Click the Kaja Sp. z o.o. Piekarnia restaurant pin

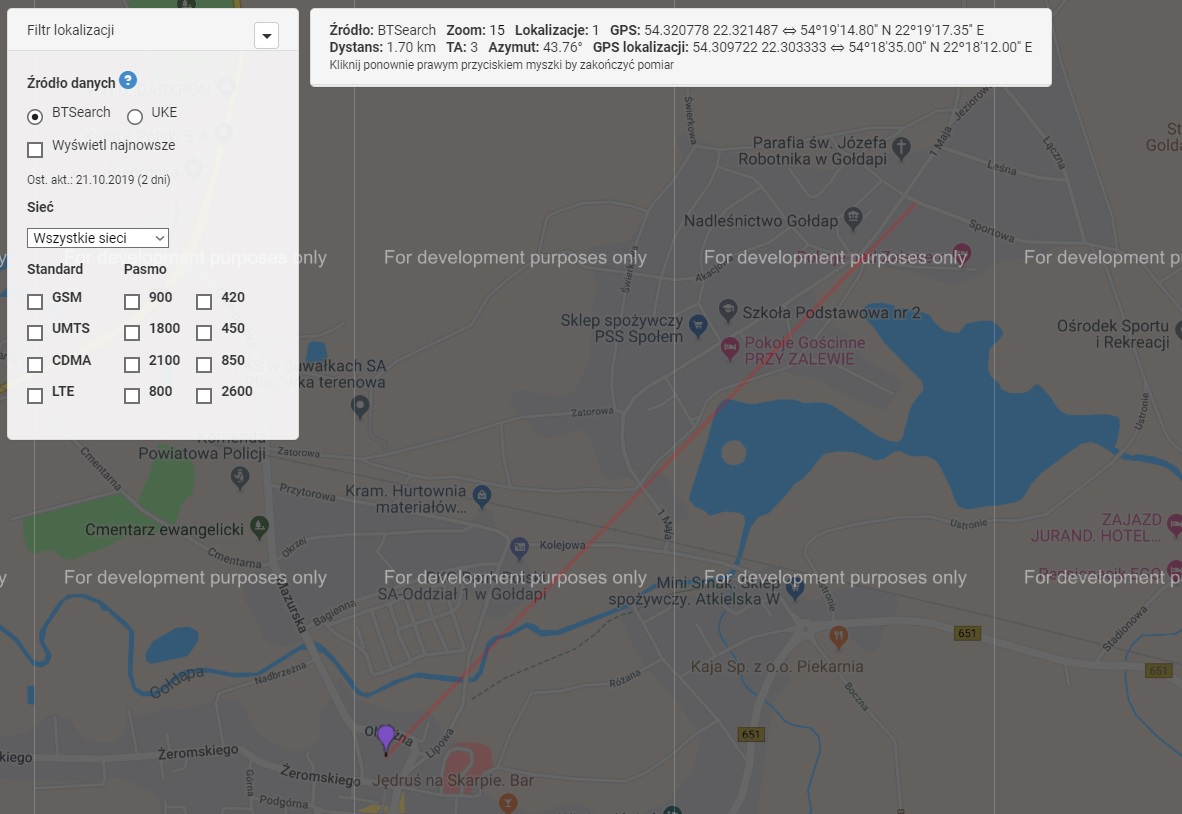838,638
